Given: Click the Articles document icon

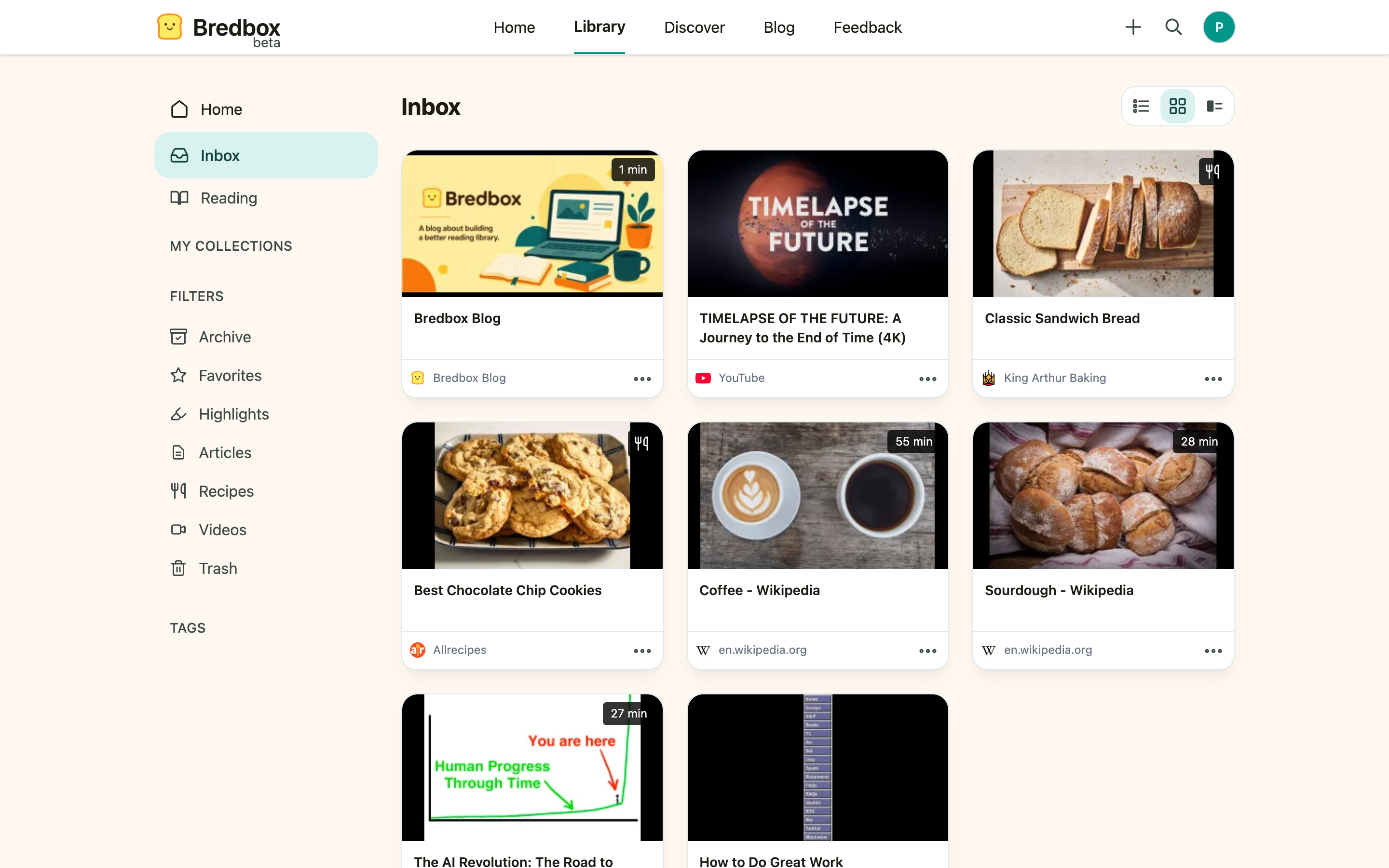Looking at the screenshot, I should [x=178, y=452].
